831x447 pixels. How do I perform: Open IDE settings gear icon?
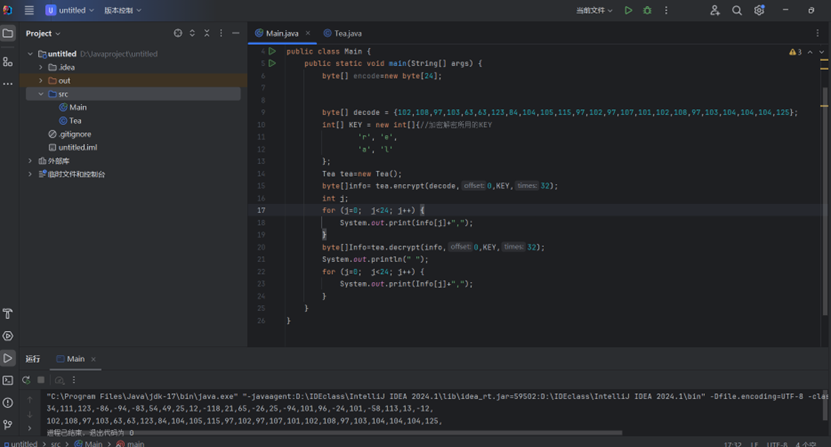tap(759, 10)
